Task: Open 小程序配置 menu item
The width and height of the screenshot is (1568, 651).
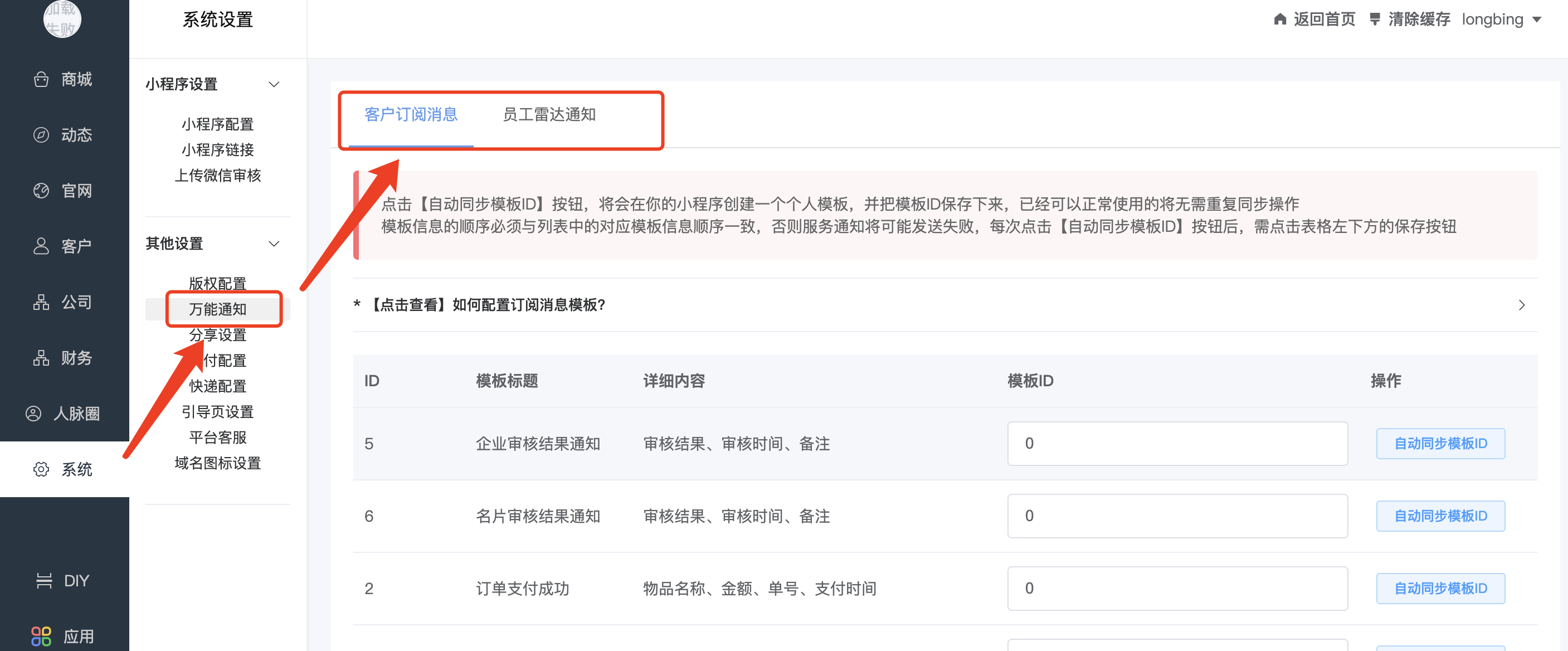Action: 217,124
